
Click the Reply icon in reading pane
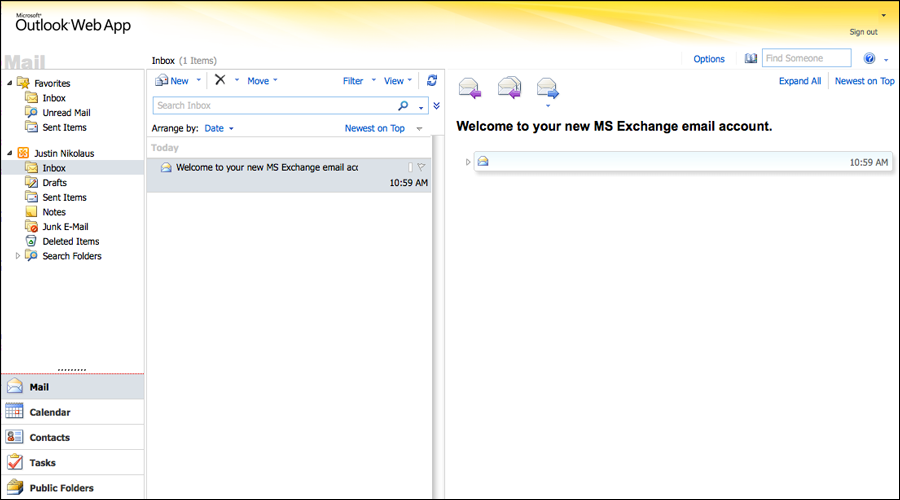(x=470, y=88)
